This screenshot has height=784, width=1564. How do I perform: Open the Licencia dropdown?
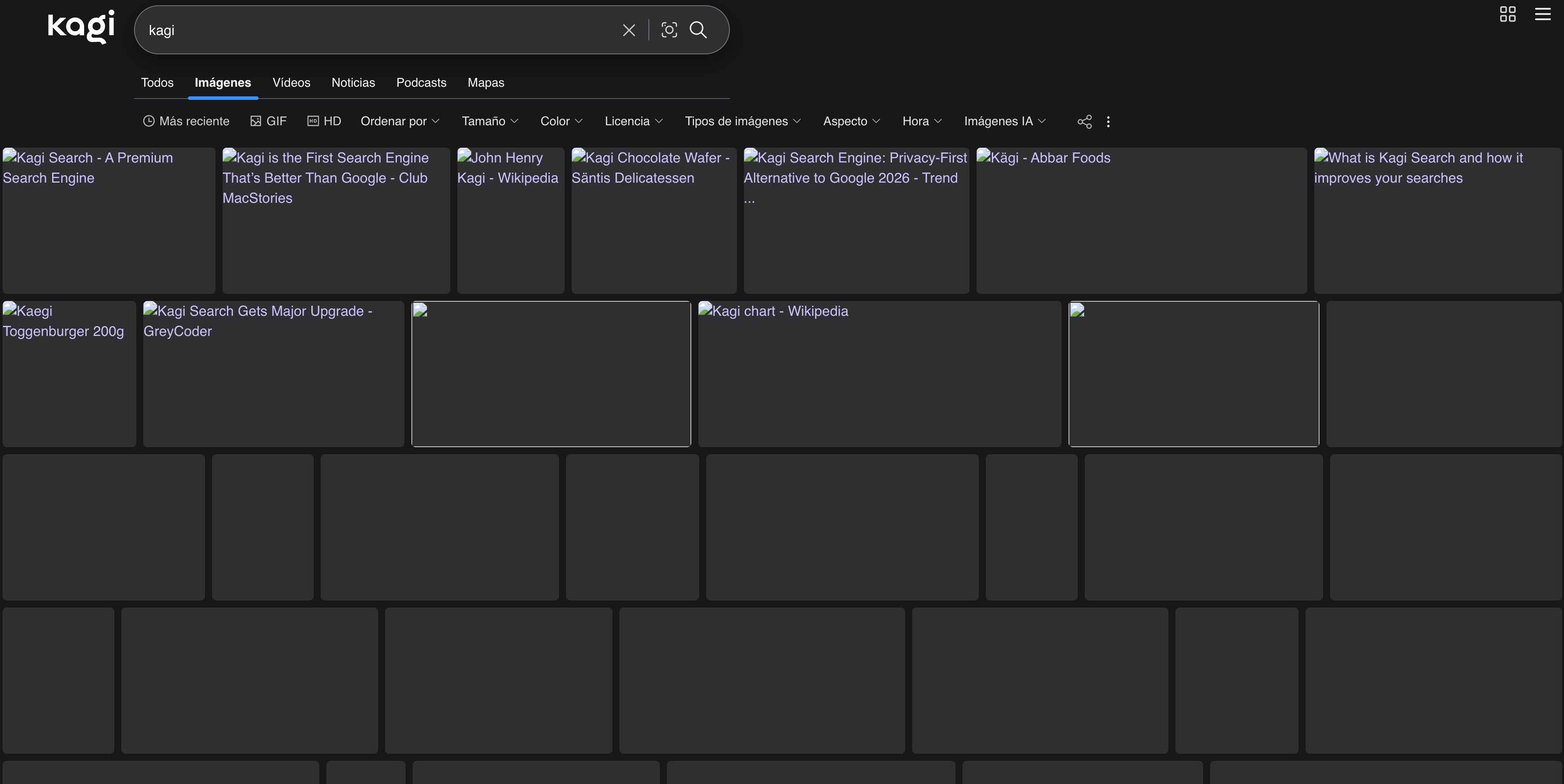(634, 121)
